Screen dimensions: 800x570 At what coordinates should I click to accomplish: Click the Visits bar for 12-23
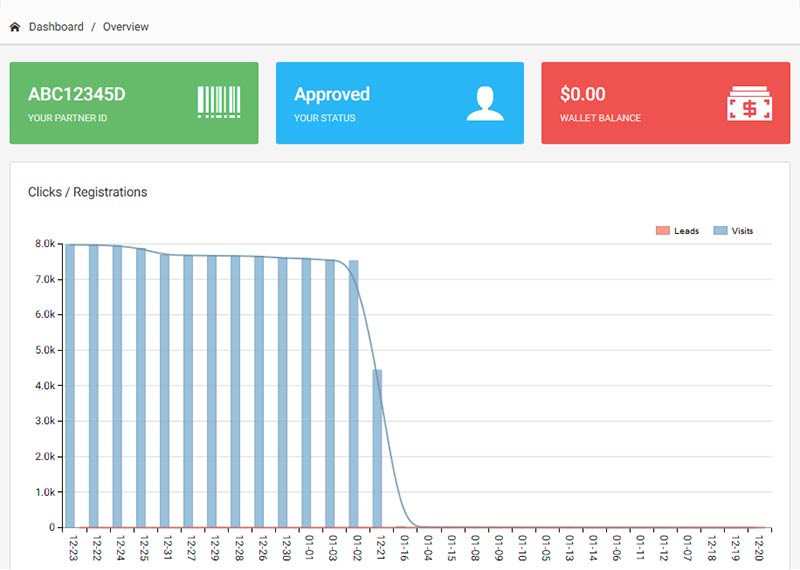70,385
